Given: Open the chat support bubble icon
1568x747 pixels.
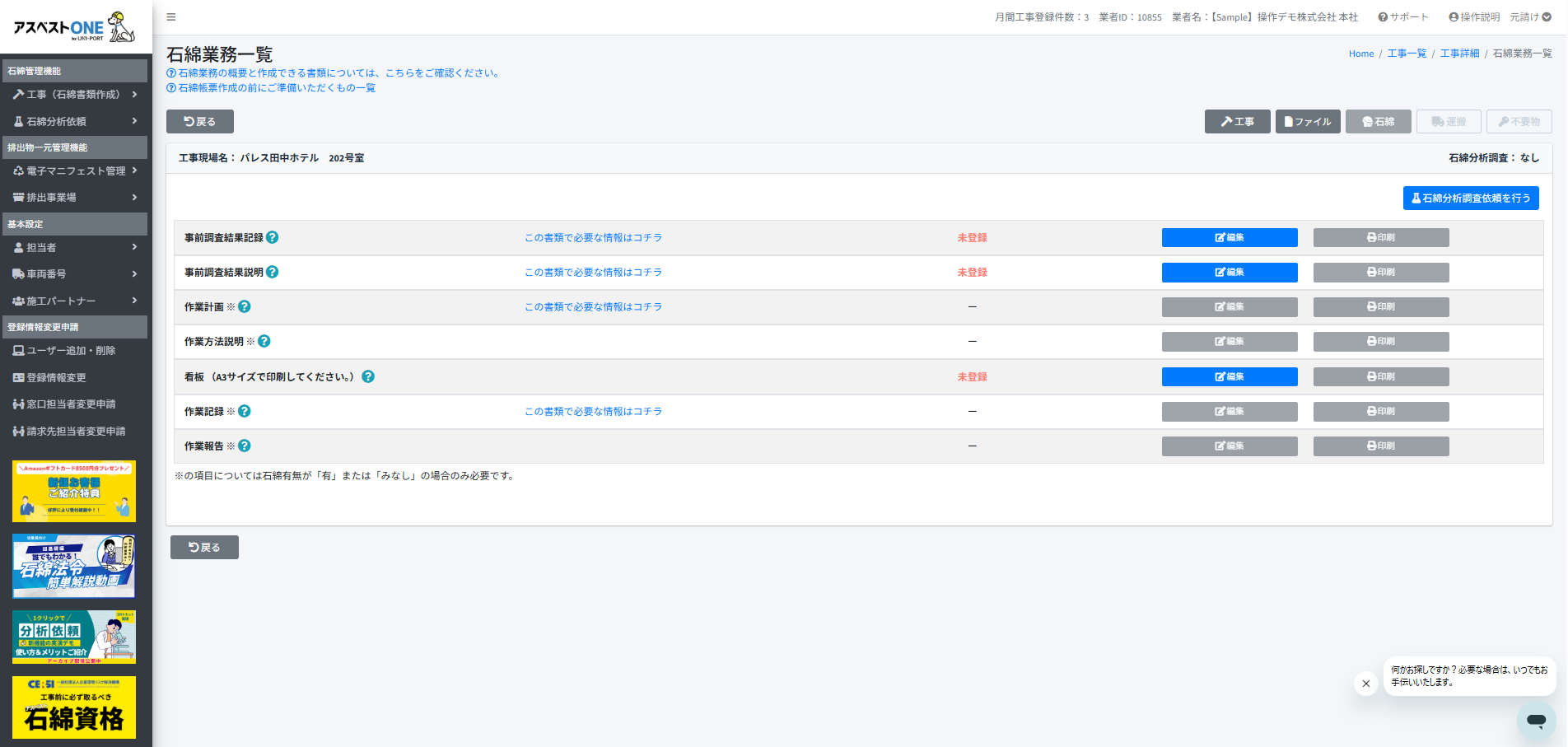Looking at the screenshot, I should [1536, 720].
